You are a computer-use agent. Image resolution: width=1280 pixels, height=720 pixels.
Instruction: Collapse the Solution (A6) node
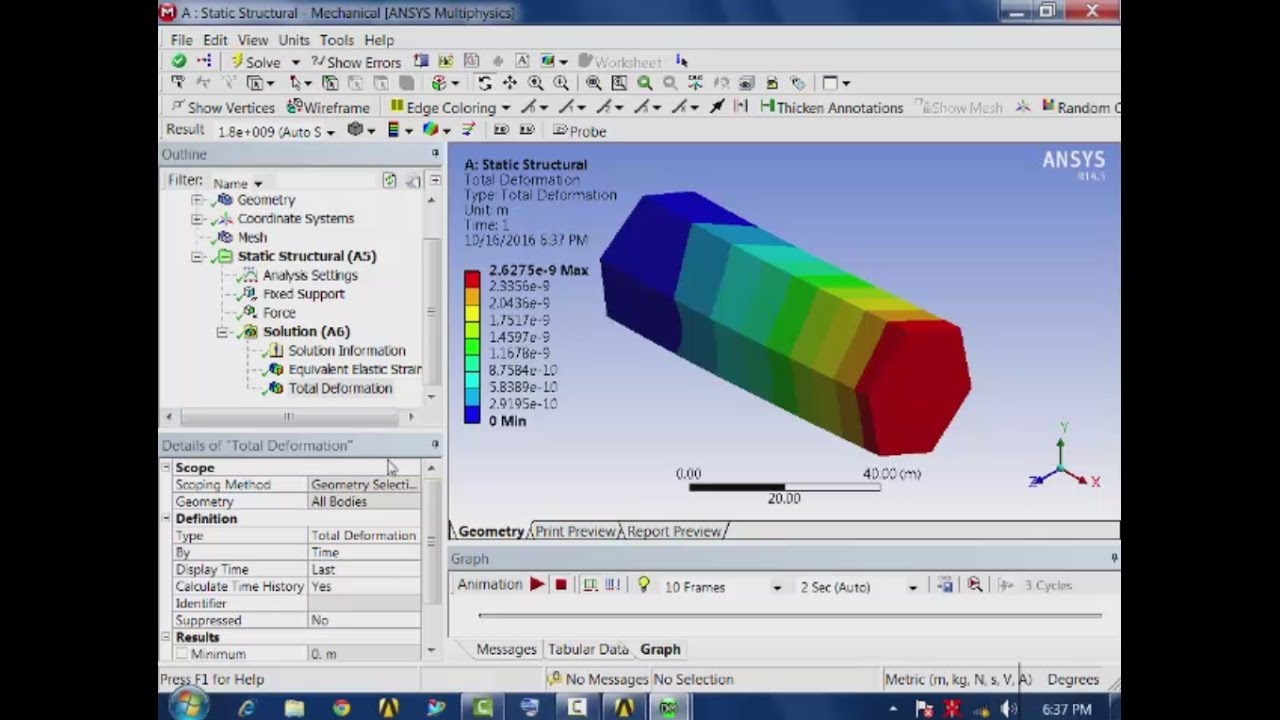click(222, 332)
